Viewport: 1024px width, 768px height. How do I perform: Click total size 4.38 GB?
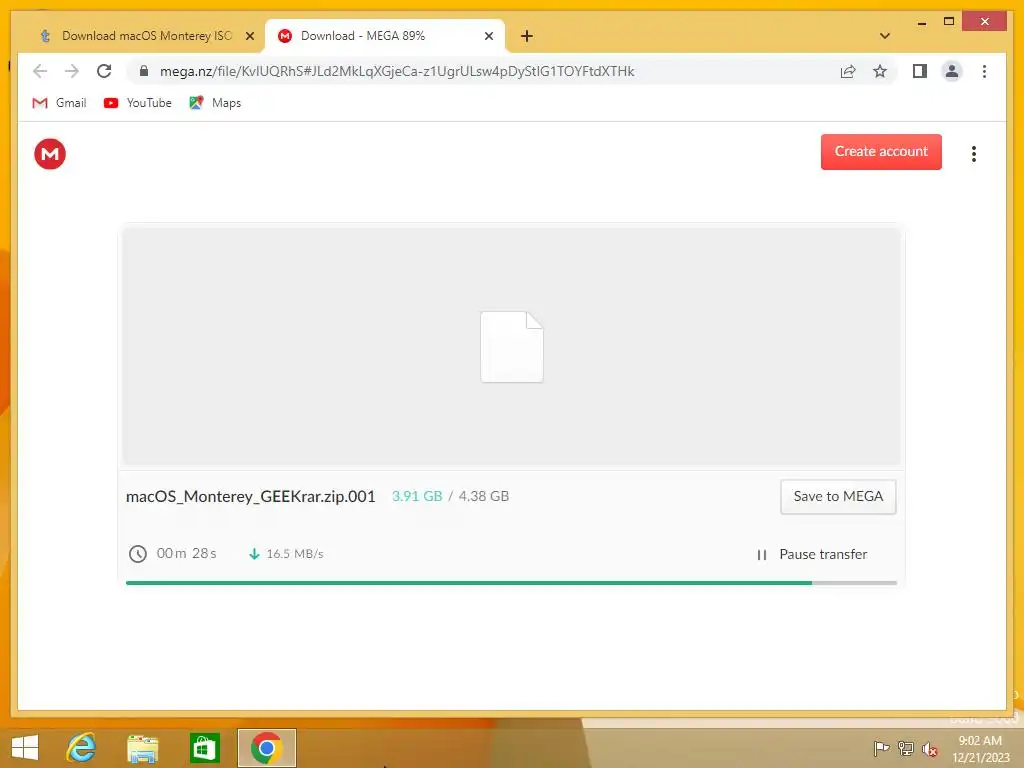pyautogui.click(x=483, y=496)
